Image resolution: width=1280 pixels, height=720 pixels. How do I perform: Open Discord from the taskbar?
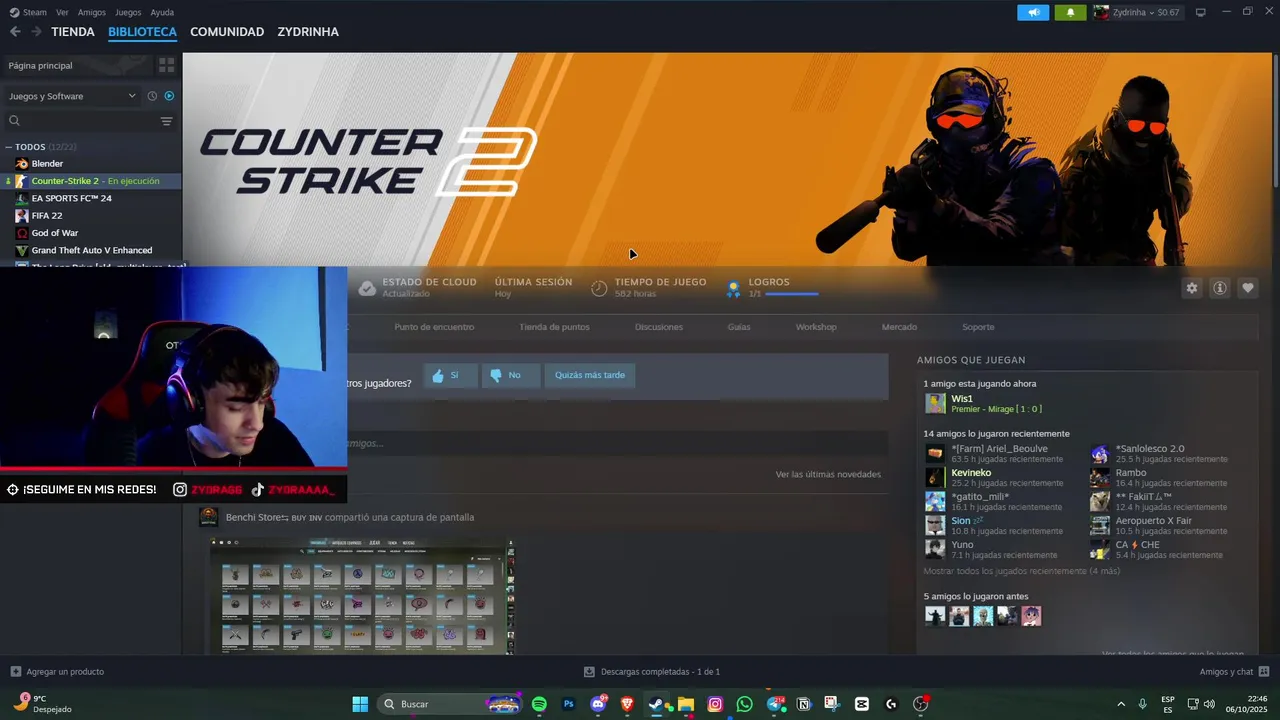598,704
